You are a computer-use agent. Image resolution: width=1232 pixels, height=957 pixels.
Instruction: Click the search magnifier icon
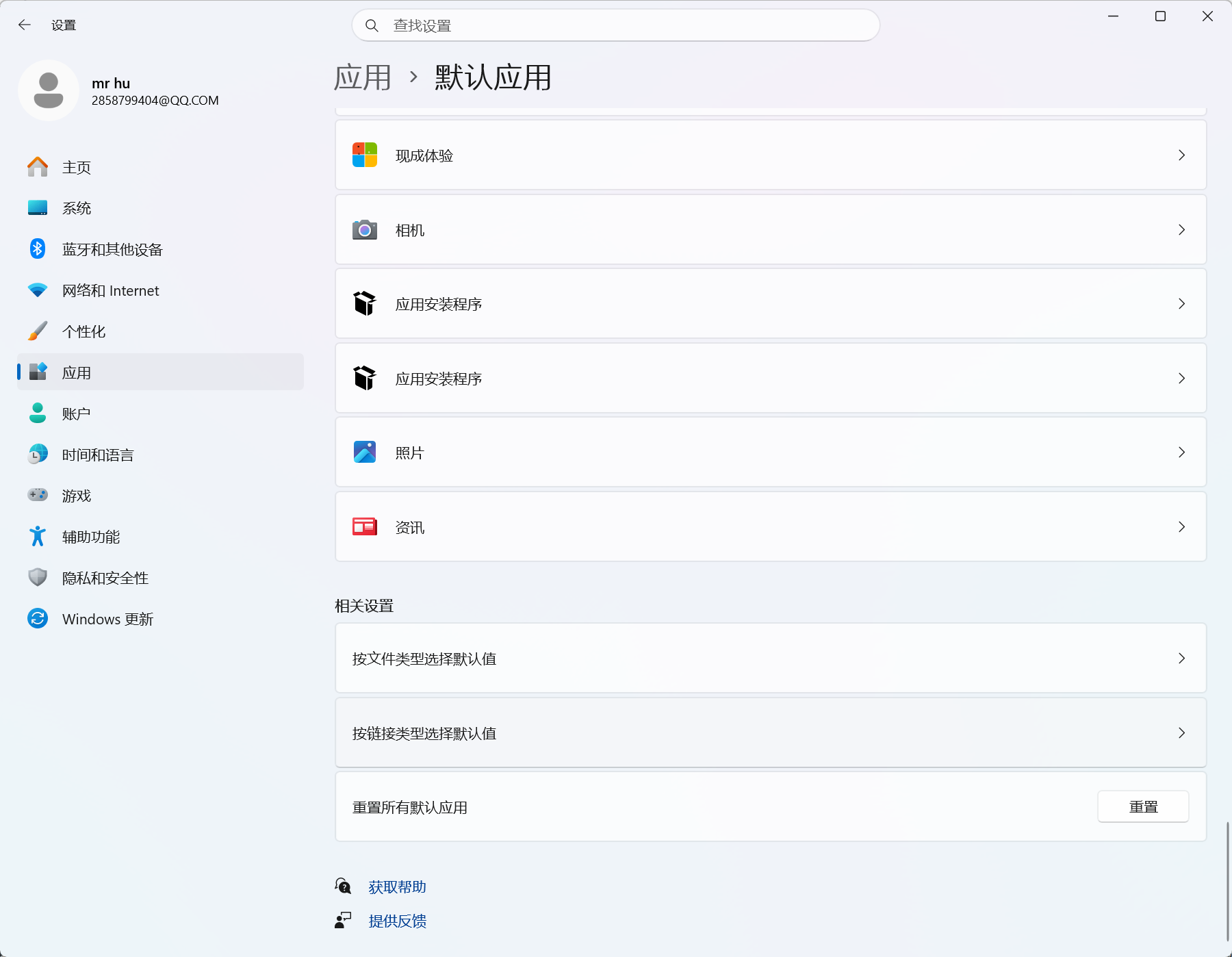[372, 25]
